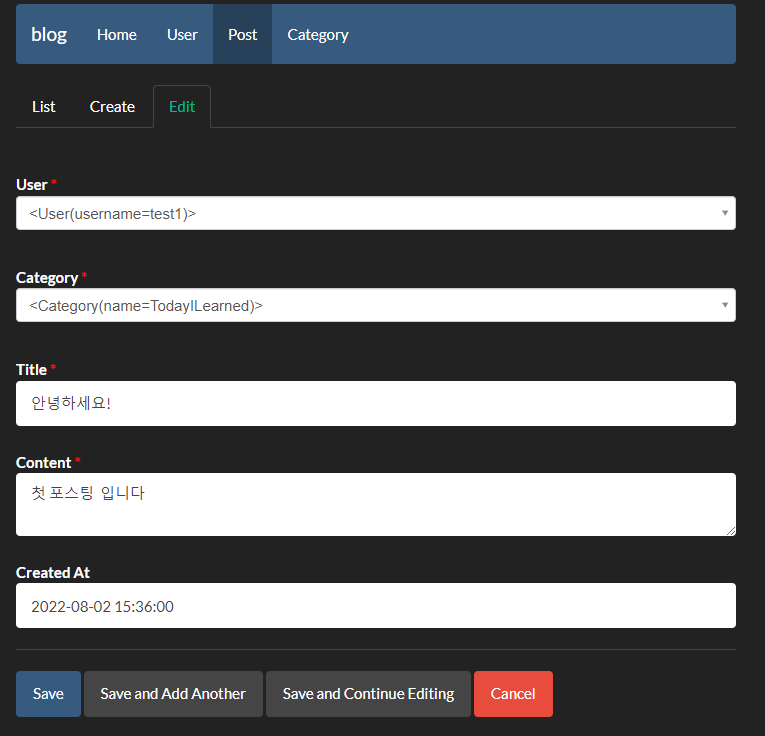Open the User nav item

pyautogui.click(x=182, y=35)
